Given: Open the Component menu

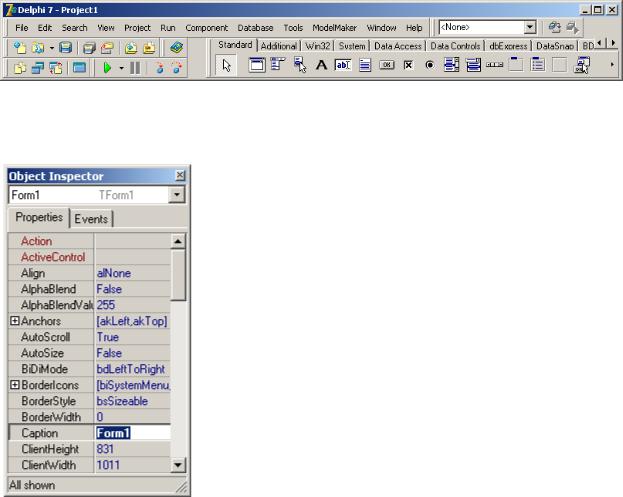Looking at the screenshot, I should click(x=207, y=28).
